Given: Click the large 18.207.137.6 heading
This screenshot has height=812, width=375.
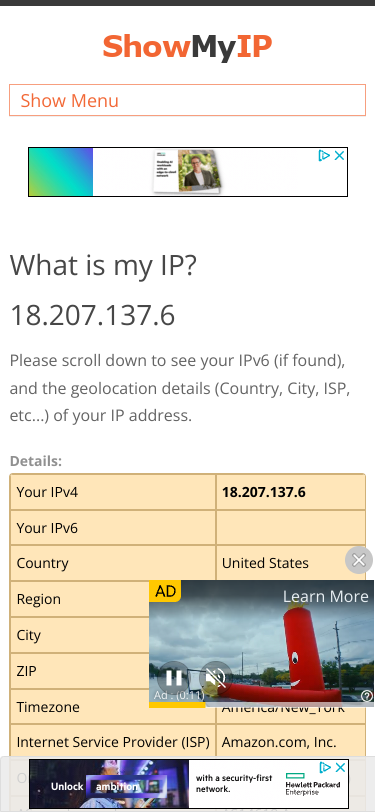Looking at the screenshot, I should click(93, 315).
